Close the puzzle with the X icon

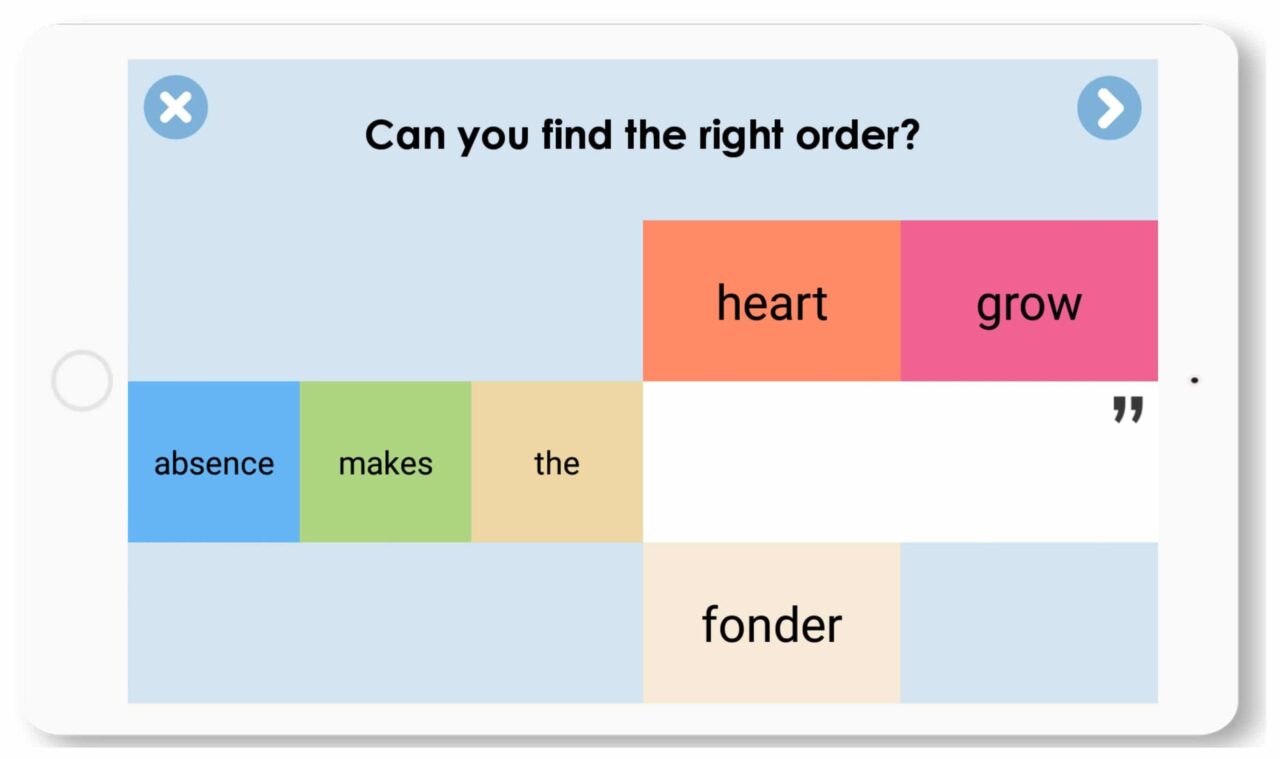point(176,107)
